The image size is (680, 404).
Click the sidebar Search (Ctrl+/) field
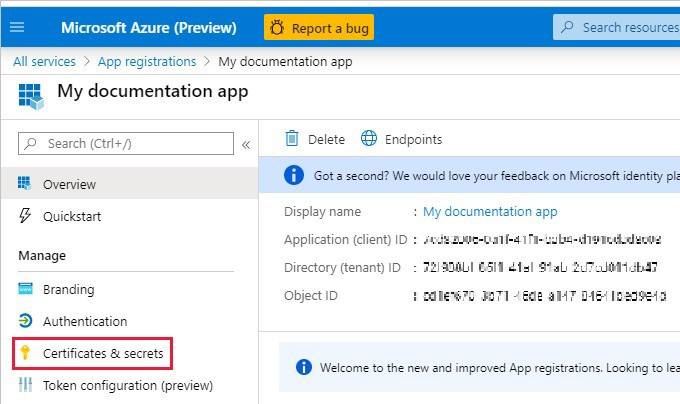pos(126,143)
